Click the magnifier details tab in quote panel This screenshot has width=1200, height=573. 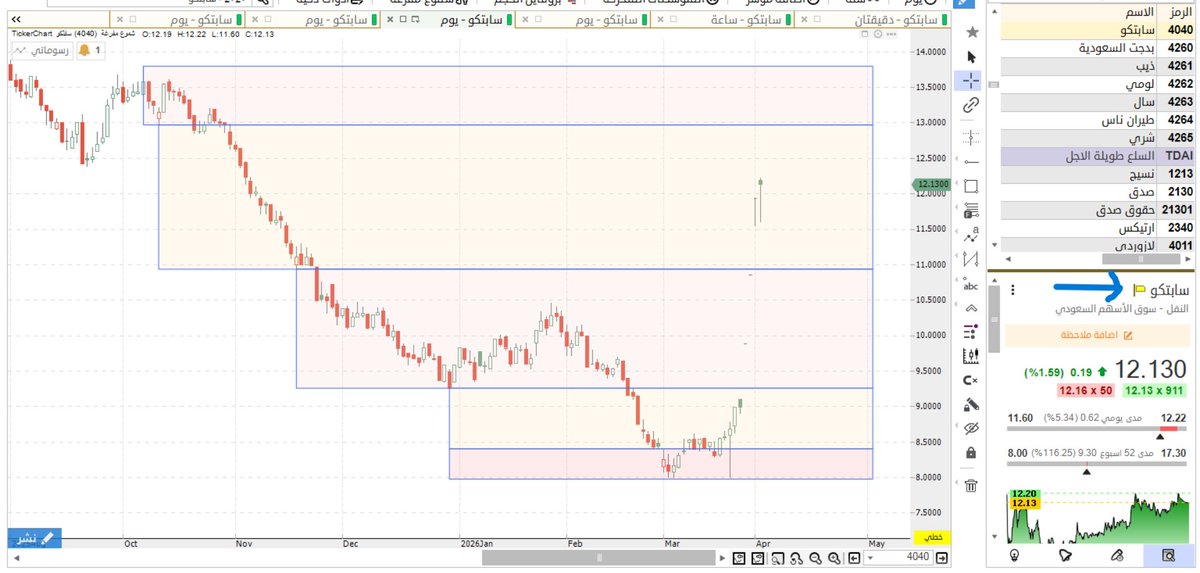point(1168,554)
